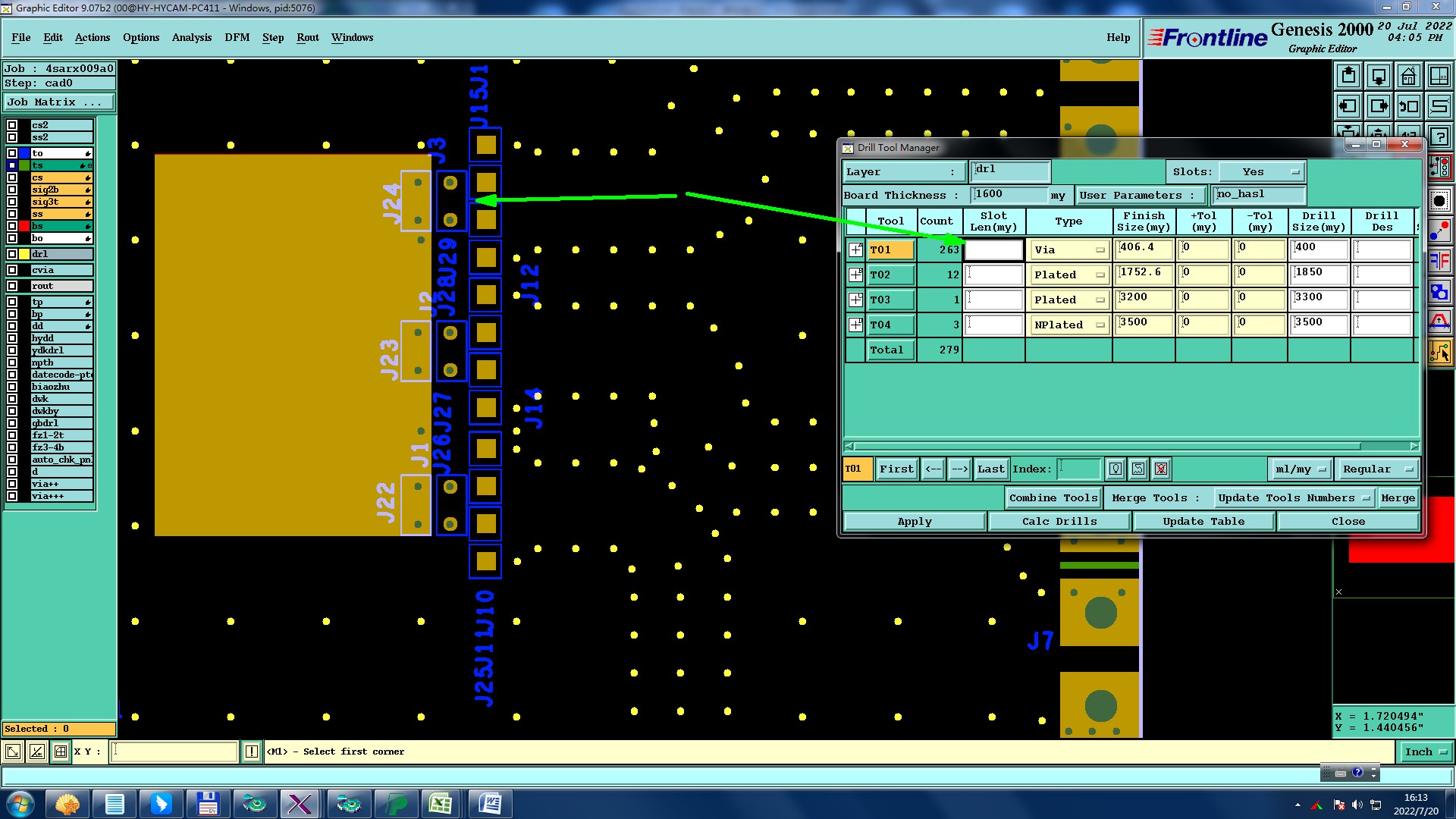Viewport: 1456px width, 819px height.
Task: Open the DFM menu
Action: pos(237,37)
